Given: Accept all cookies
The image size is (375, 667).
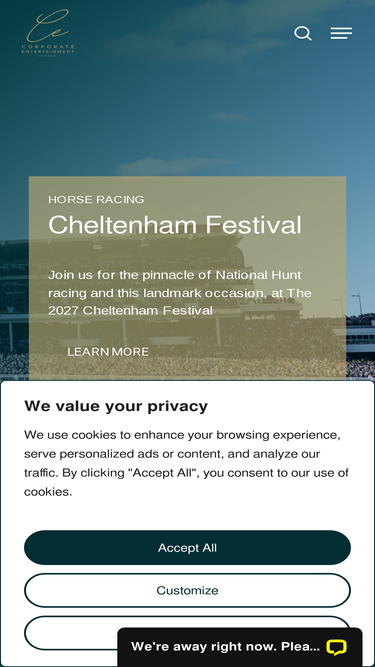Looking at the screenshot, I should click(187, 547).
